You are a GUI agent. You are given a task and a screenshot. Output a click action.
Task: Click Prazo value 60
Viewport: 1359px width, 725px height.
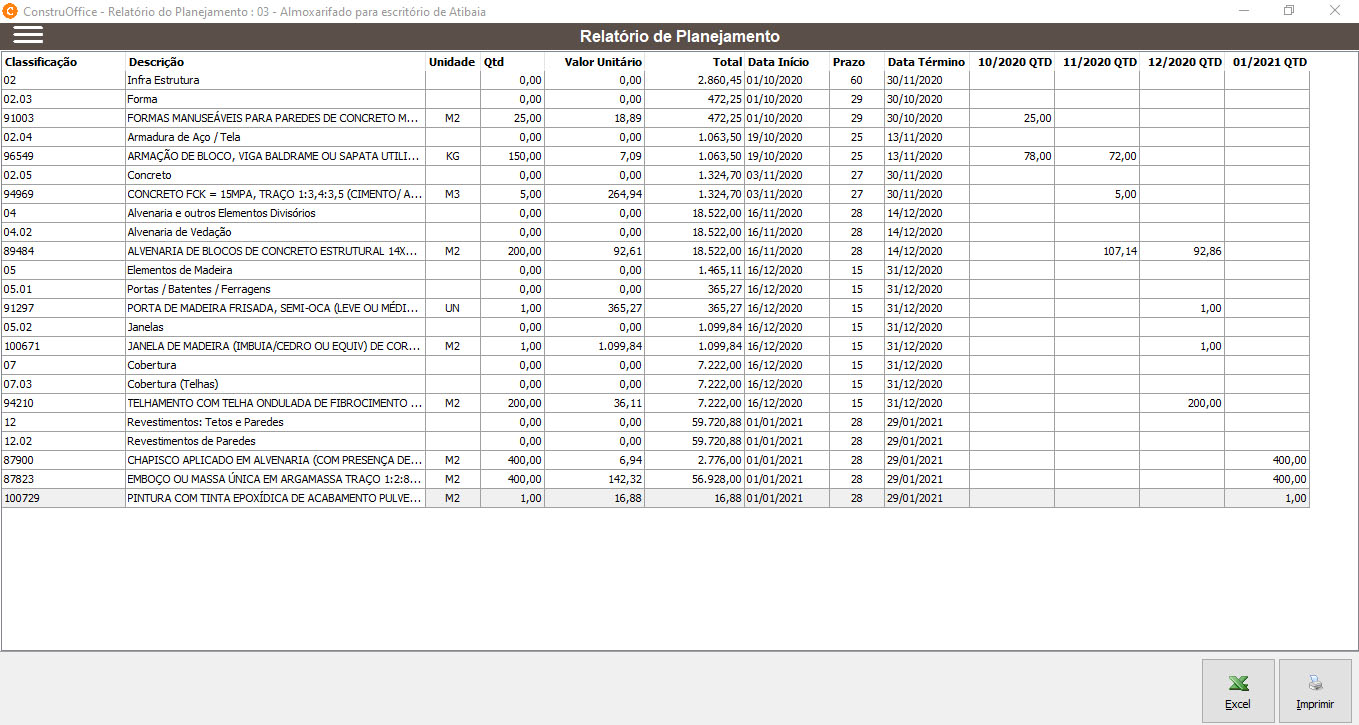(856, 80)
